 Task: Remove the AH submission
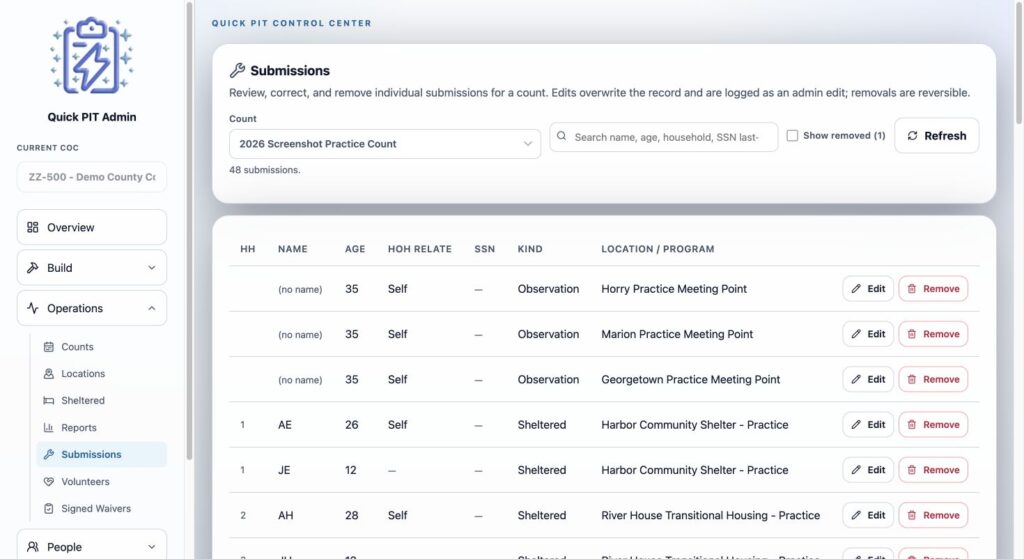click(933, 515)
